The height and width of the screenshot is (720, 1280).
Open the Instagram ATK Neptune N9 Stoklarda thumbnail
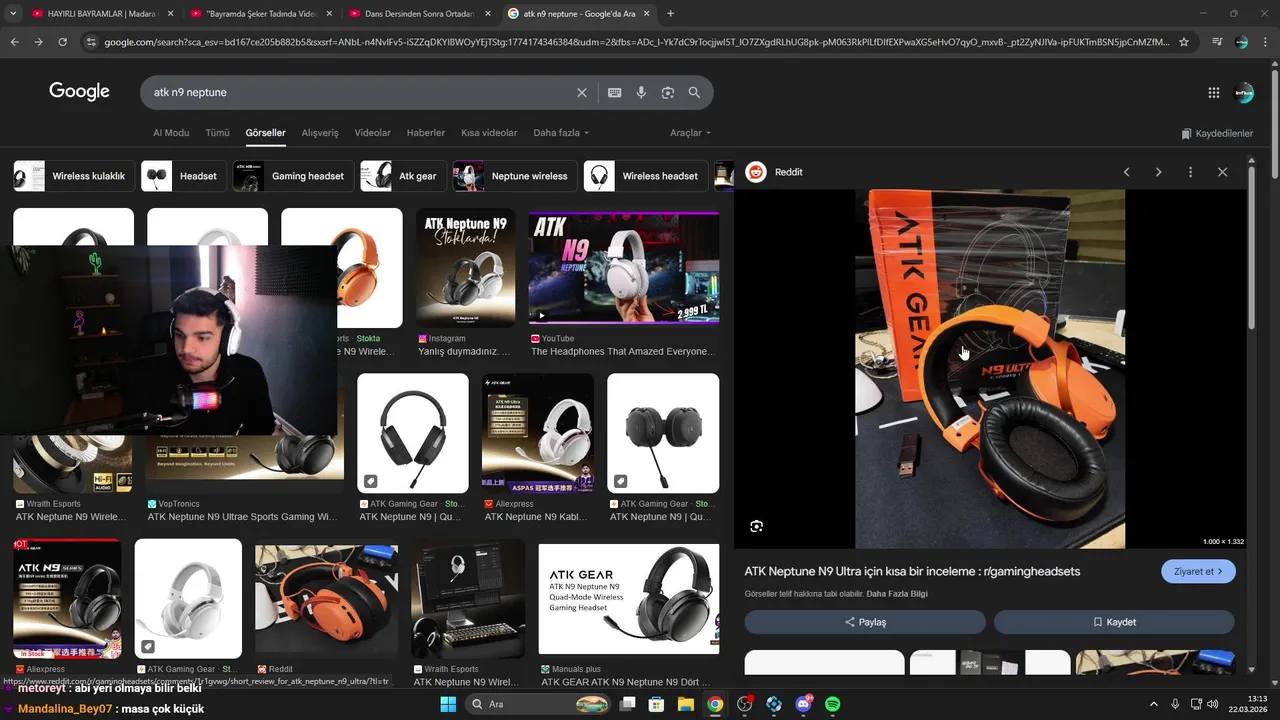pyautogui.click(x=466, y=268)
